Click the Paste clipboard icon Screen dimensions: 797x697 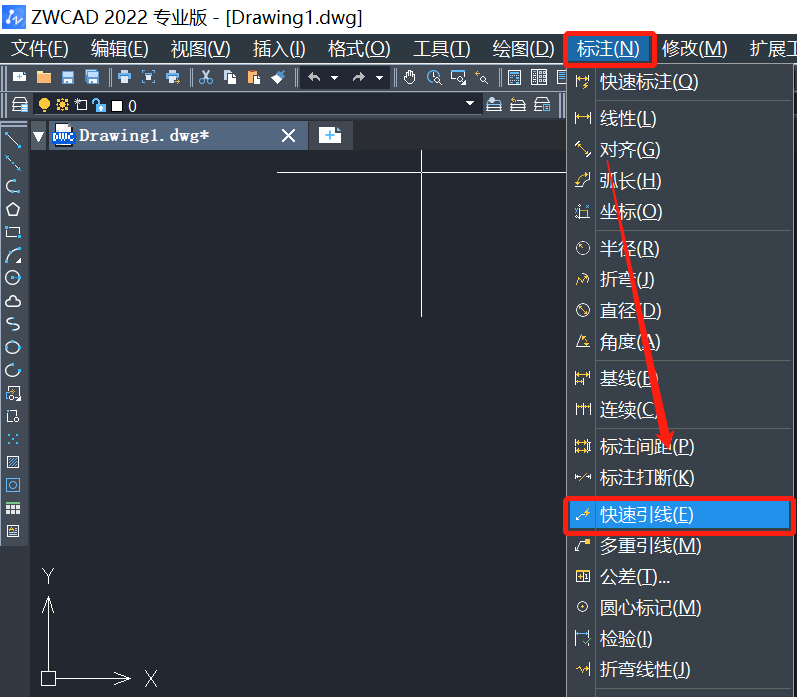(254, 77)
